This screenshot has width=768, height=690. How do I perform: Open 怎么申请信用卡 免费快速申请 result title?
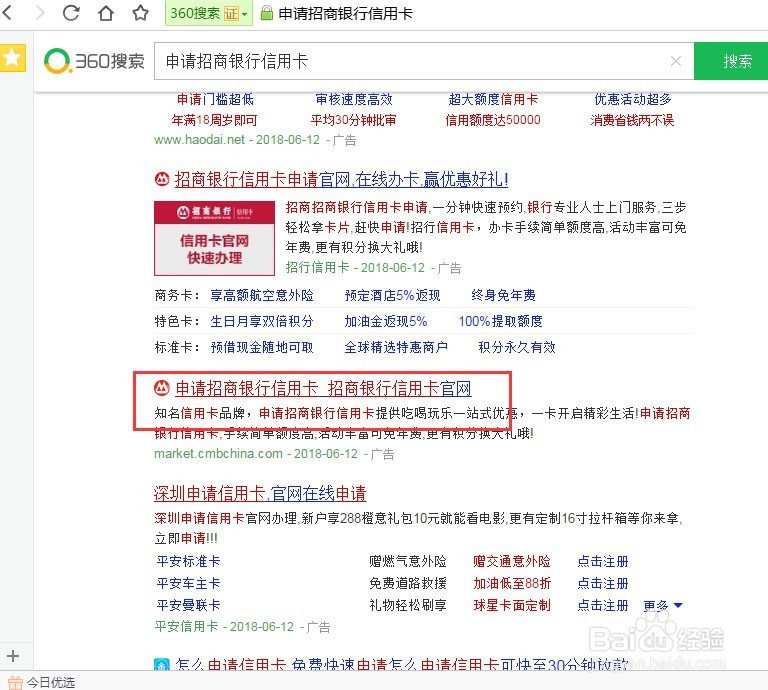tap(401, 665)
